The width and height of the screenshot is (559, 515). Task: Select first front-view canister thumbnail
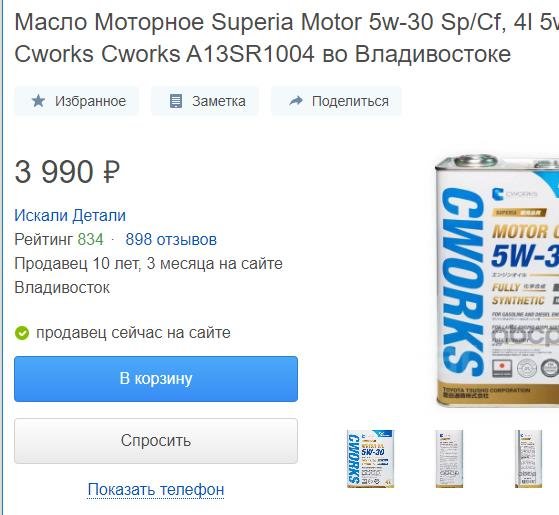[x=370, y=459]
